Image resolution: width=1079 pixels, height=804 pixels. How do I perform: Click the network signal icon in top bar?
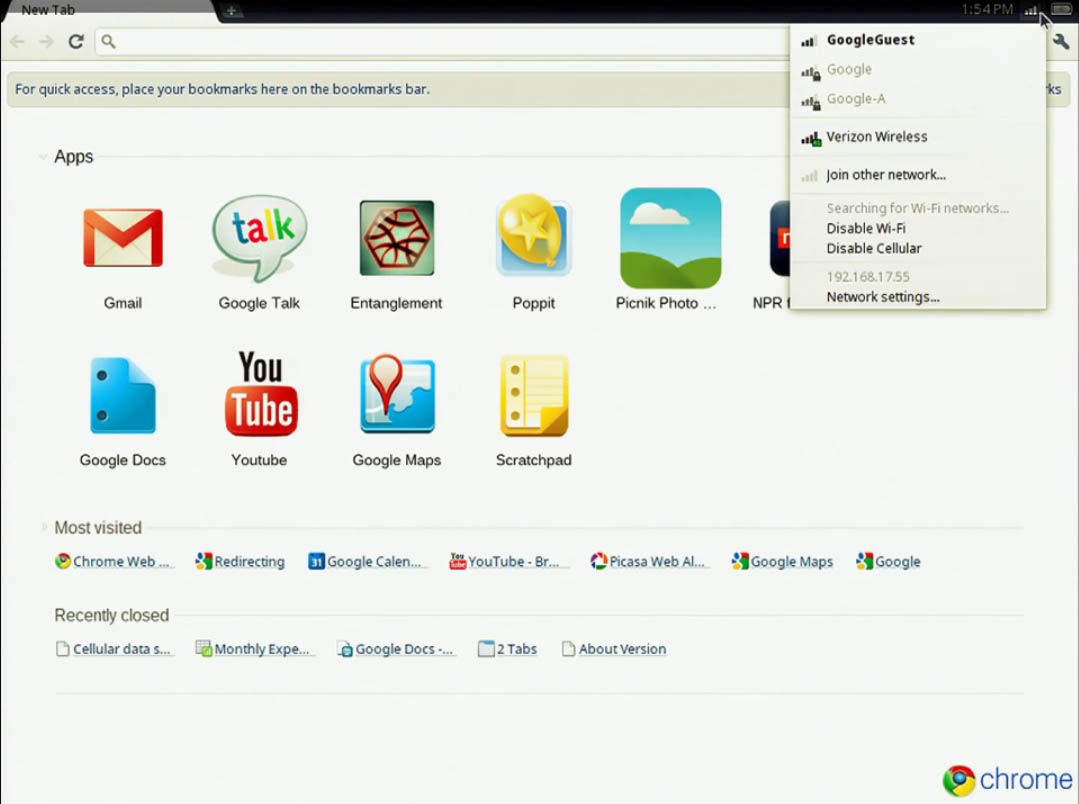pyautogui.click(x=1031, y=10)
